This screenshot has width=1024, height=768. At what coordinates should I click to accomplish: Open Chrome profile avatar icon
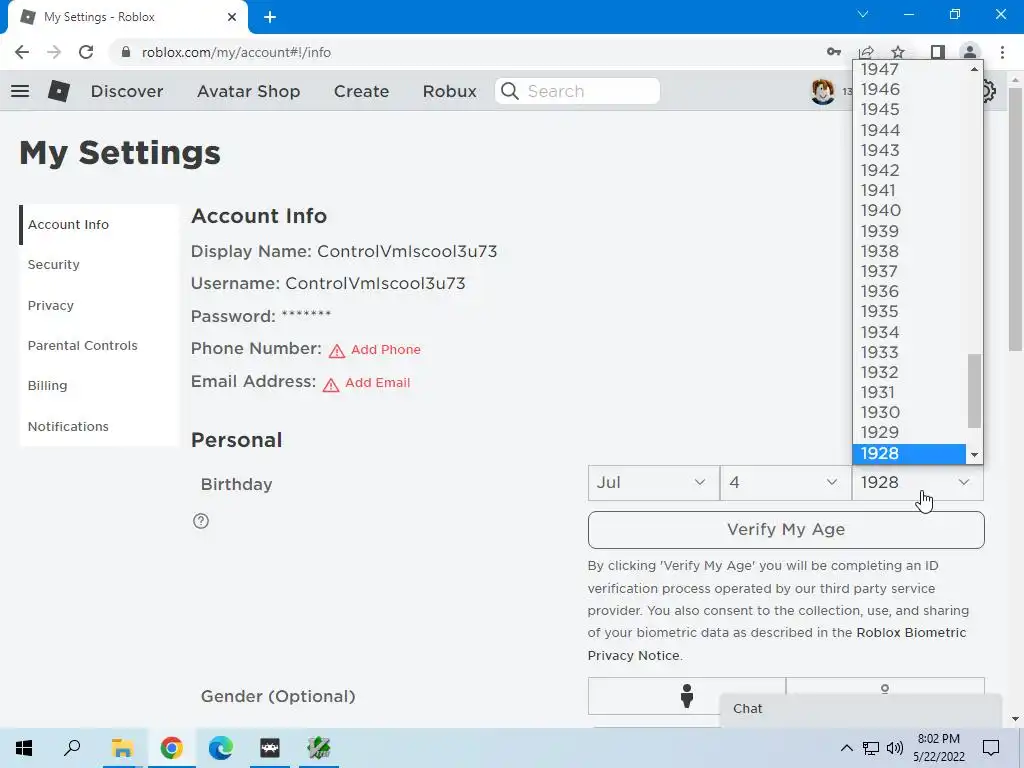[970, 52]
